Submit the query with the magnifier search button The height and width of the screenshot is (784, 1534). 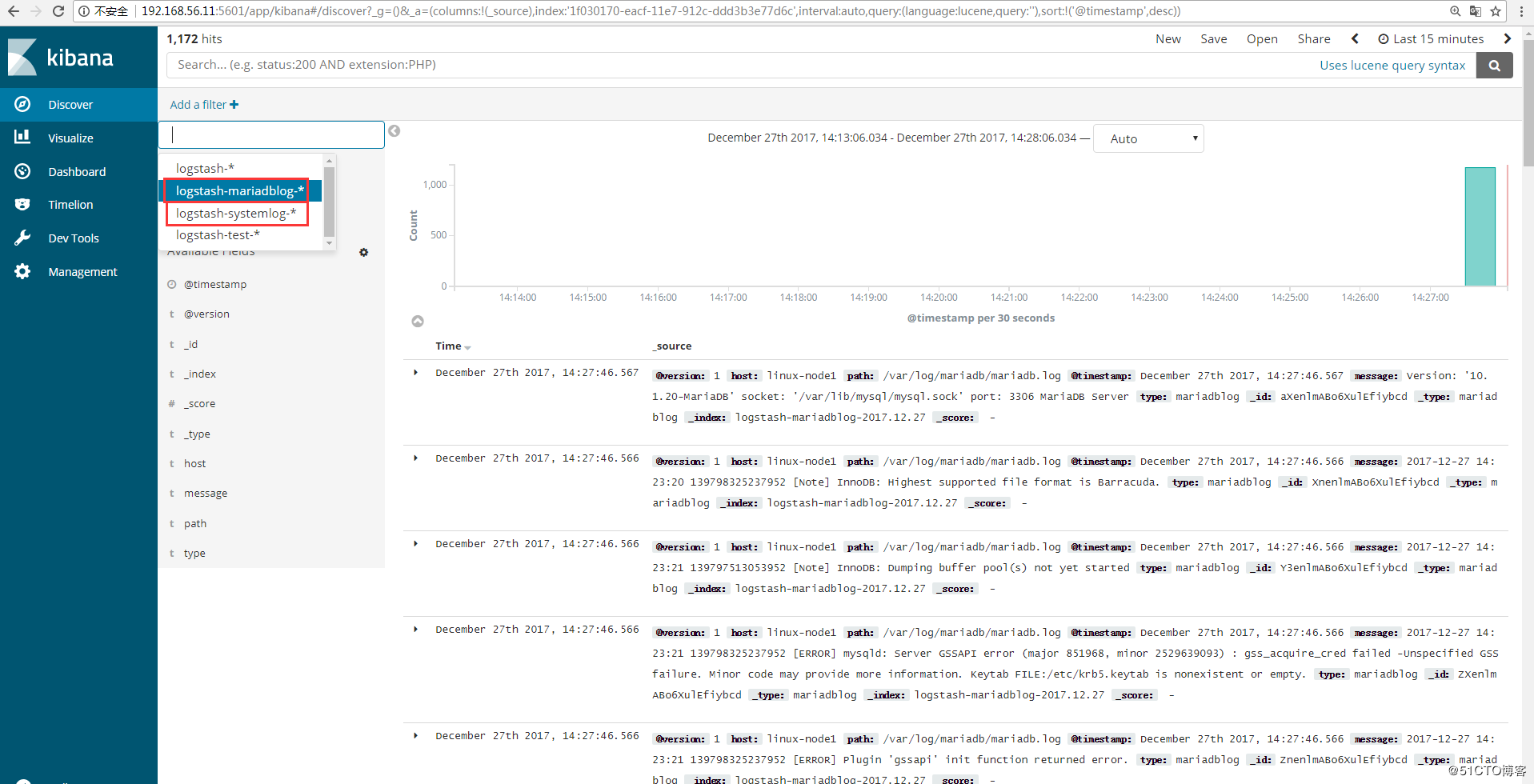[x=1493, y=65]
